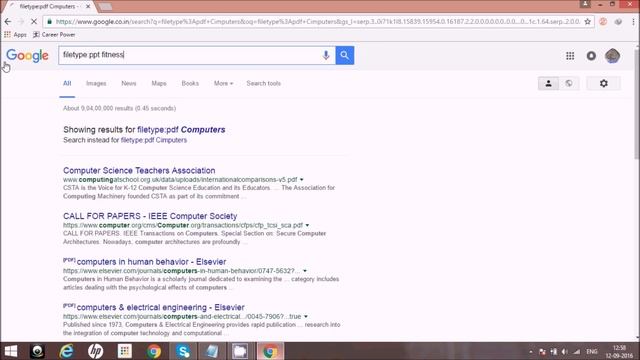
Task: Expand arrow beside electrical engineering Elsevier URL
Action: (306, 316)
